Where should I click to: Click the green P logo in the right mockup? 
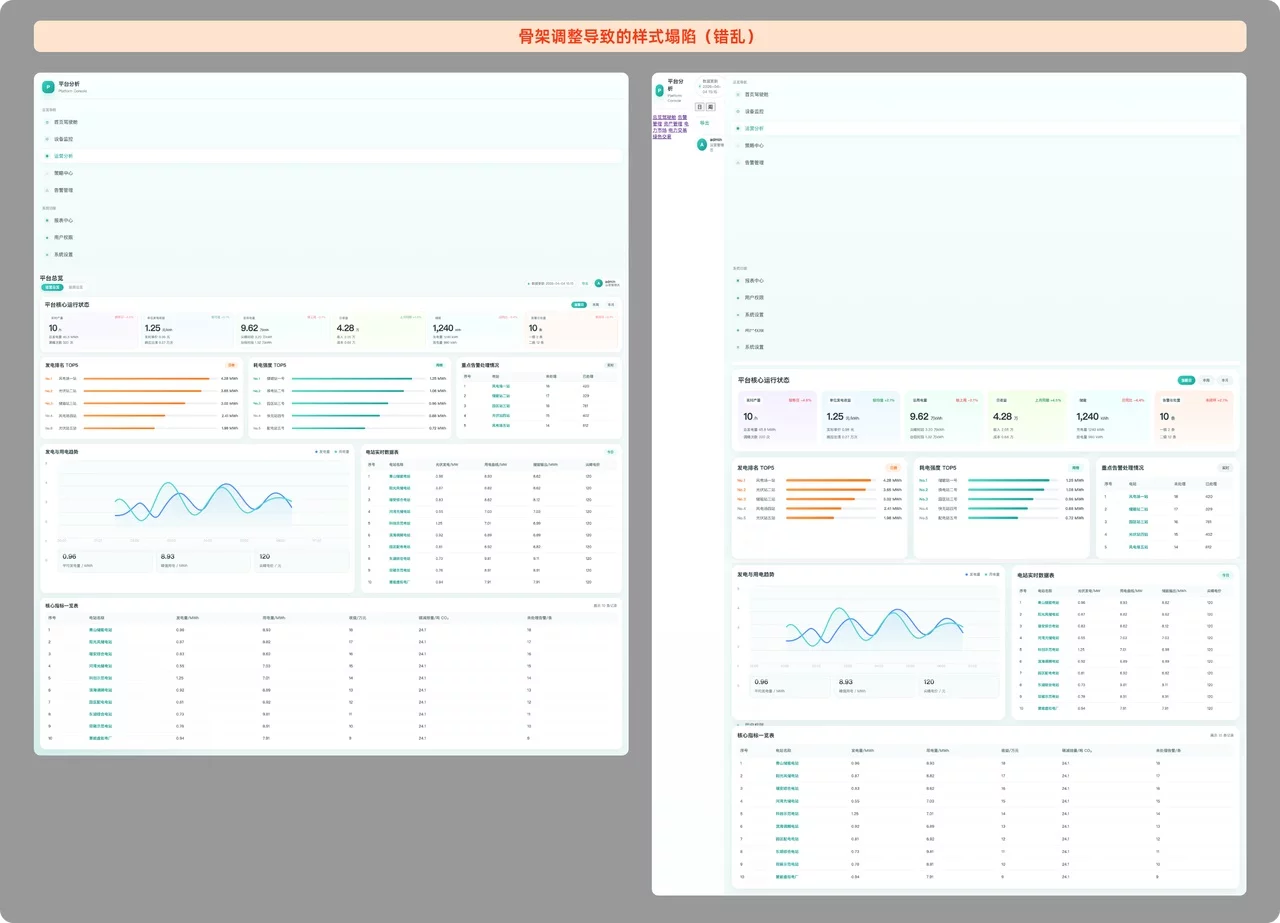(659, 90)
